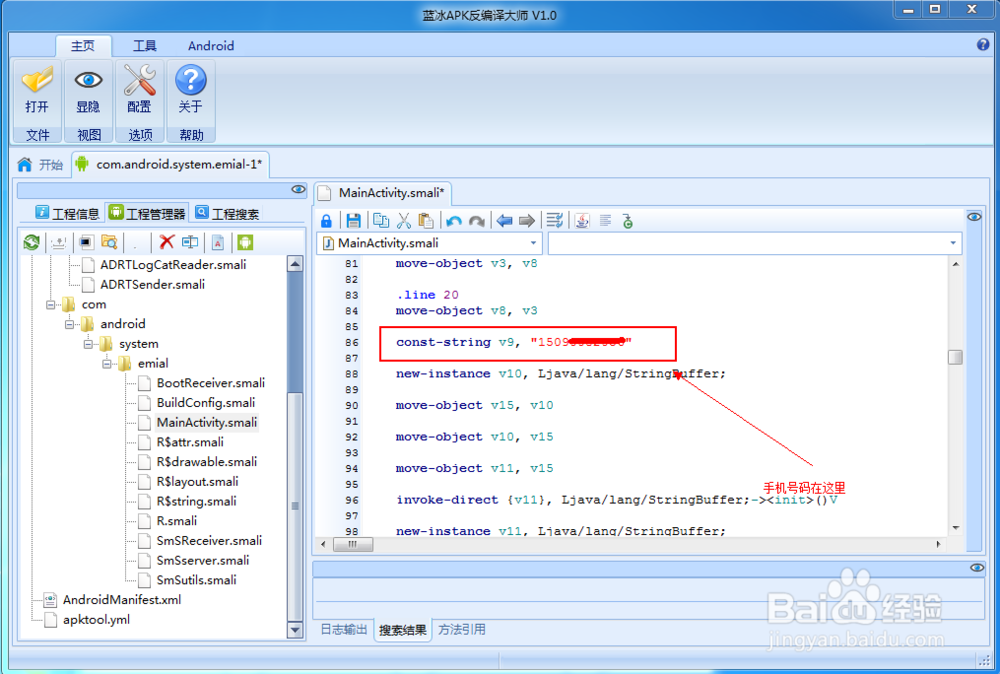Collapse the android folder node
1000x674 pixels.
pyautogui.click(x=70, y=325)
